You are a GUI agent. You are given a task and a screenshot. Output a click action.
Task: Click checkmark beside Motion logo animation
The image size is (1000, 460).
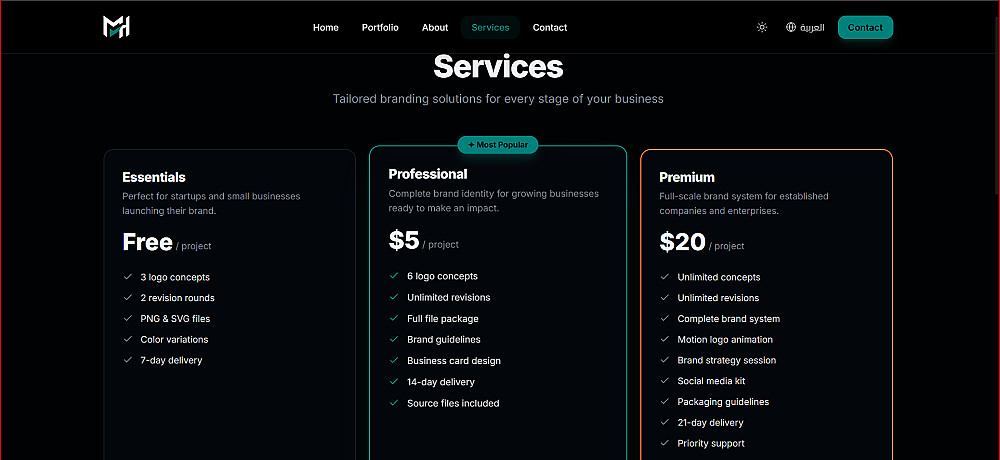click(665, 340)
